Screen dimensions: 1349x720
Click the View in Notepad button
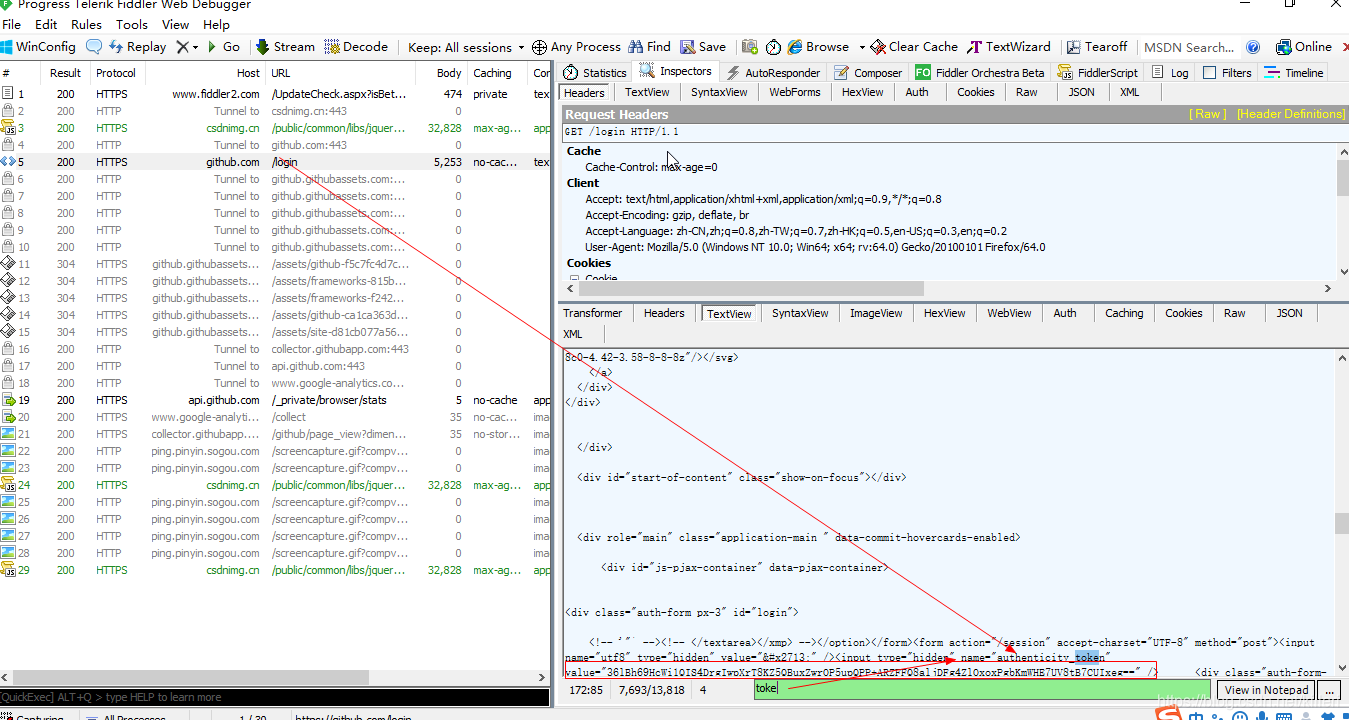1266,690
